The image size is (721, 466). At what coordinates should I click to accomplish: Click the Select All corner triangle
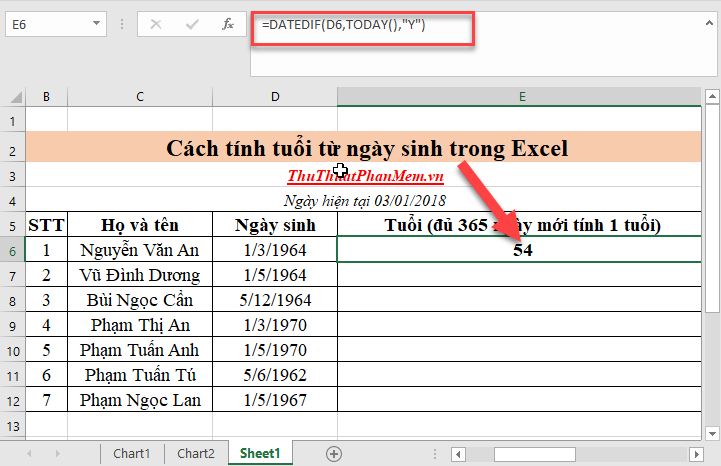click(16, 97)
